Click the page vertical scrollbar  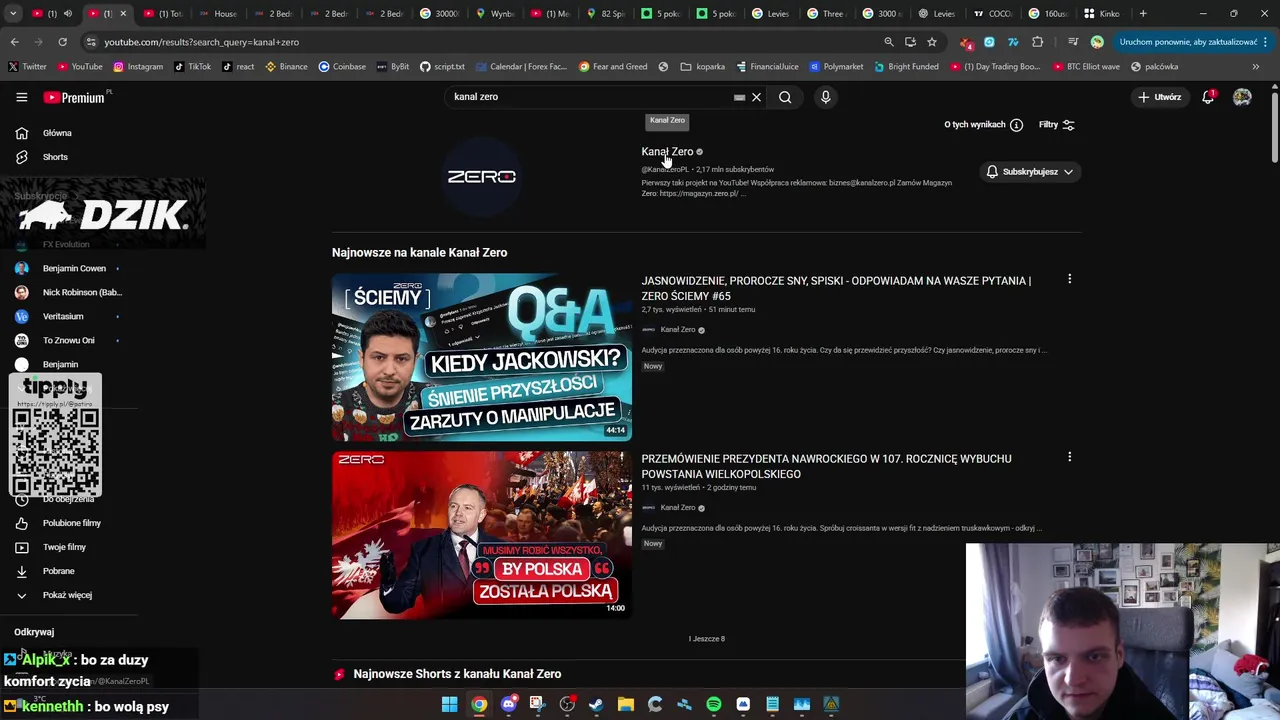click(x=1274, y=125)
